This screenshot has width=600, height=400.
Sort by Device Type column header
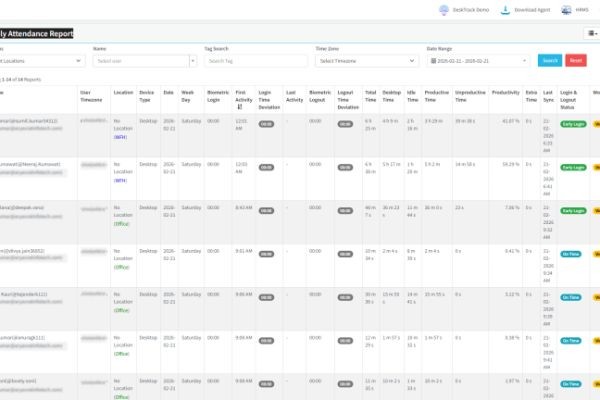point(147,96)
